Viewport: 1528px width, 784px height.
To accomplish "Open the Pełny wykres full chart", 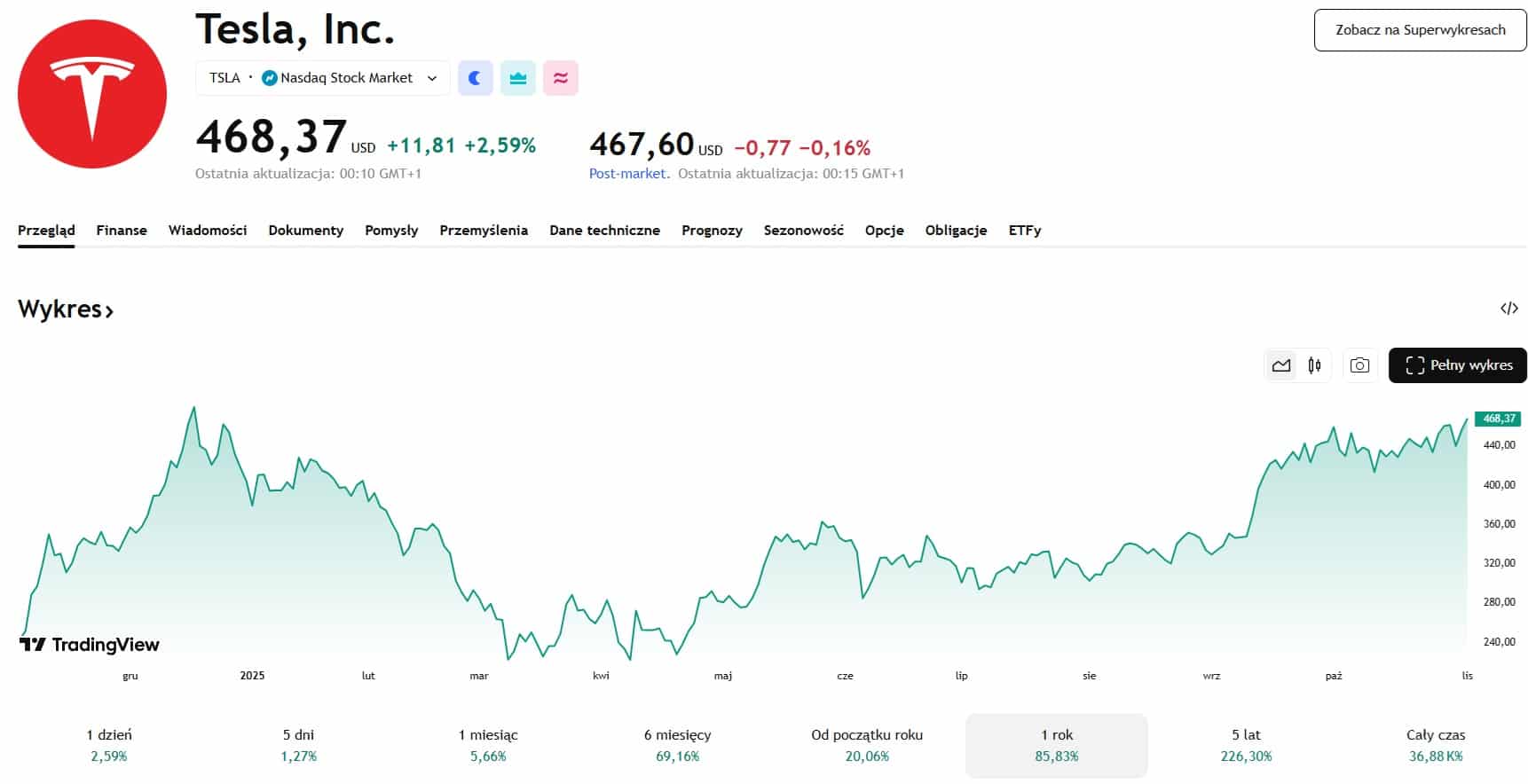I will coord(1457,365).
